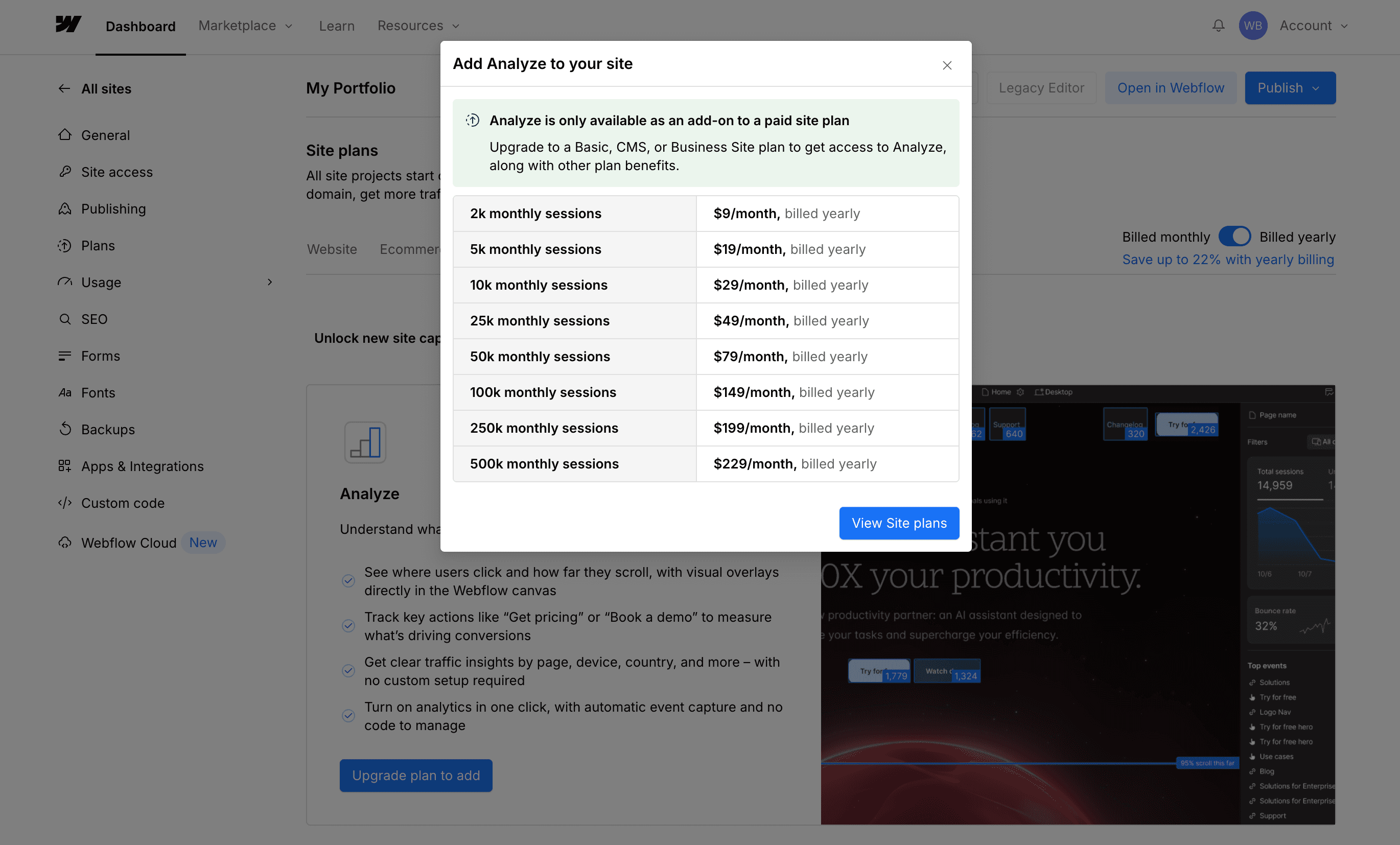Screen dimensions: 1400x845
Task: Click Bounce rate 32% in preview
Action: [1274, 619]
